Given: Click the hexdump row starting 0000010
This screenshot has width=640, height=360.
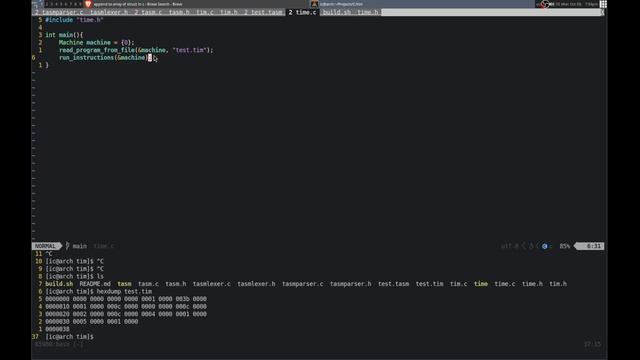Looking at the screenshot, I should point(126,307).
